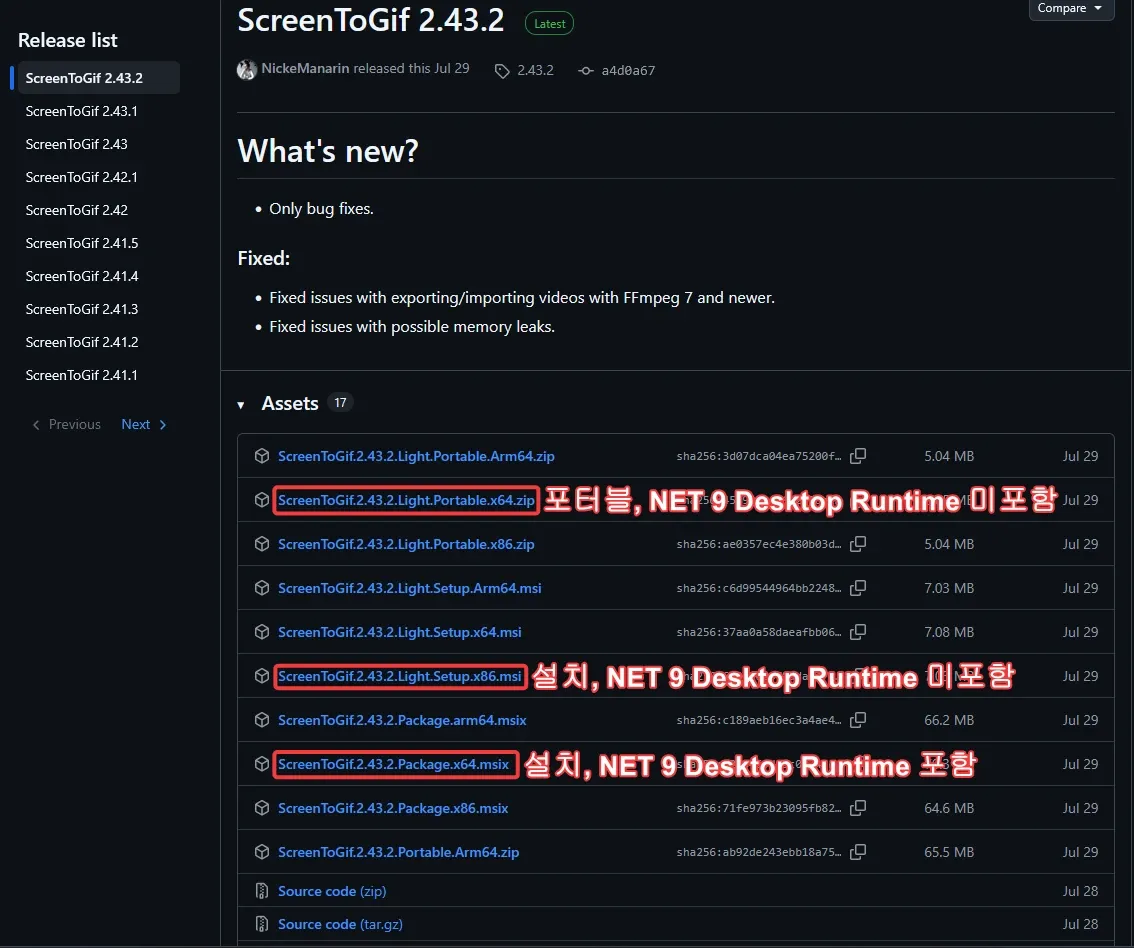
Task: Click package icon of Light.Portable.x64.zip
Action: pyautogui.click(x=262, y=500)
